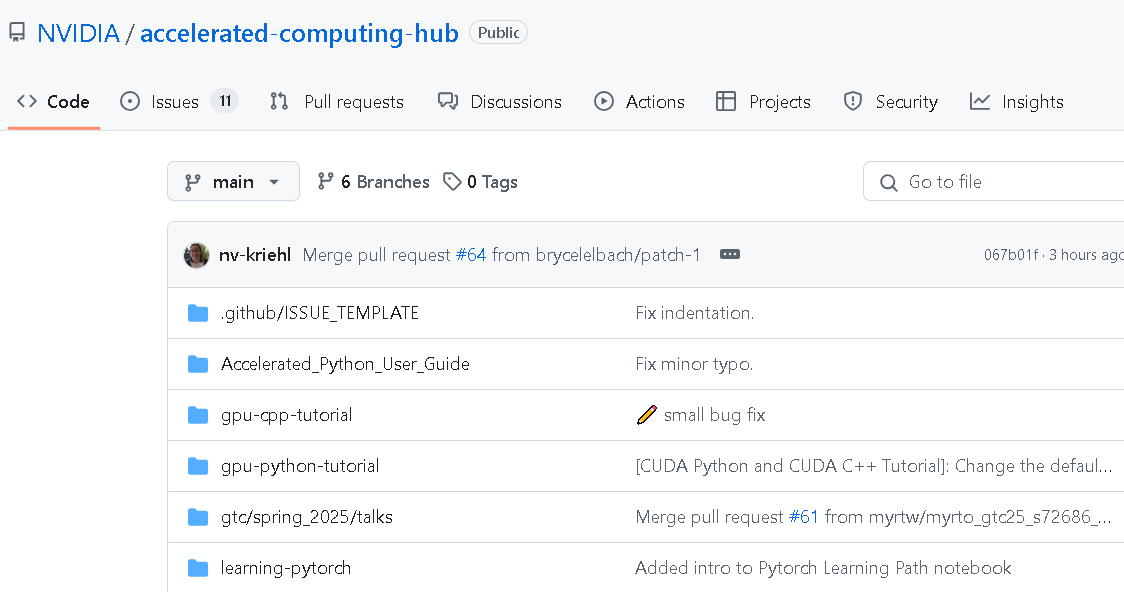View the Security tab
Screen dimensions: 1124x592
click(x=891, y=102)
